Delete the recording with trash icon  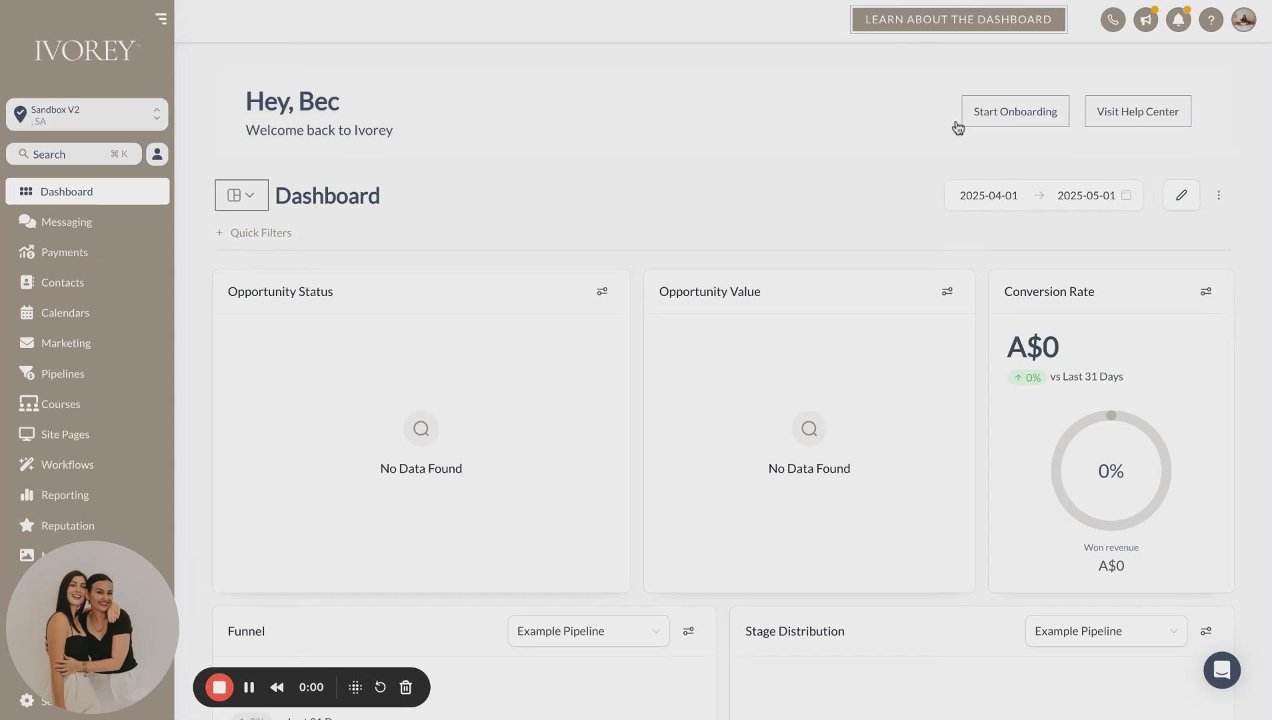[x=405, y=687]
